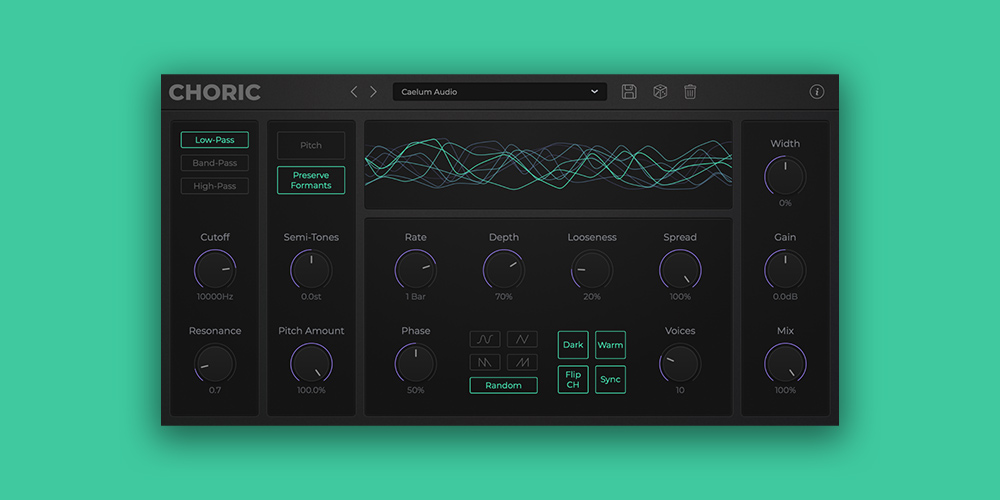Toggle the Dark mode button

click(573, 345)
